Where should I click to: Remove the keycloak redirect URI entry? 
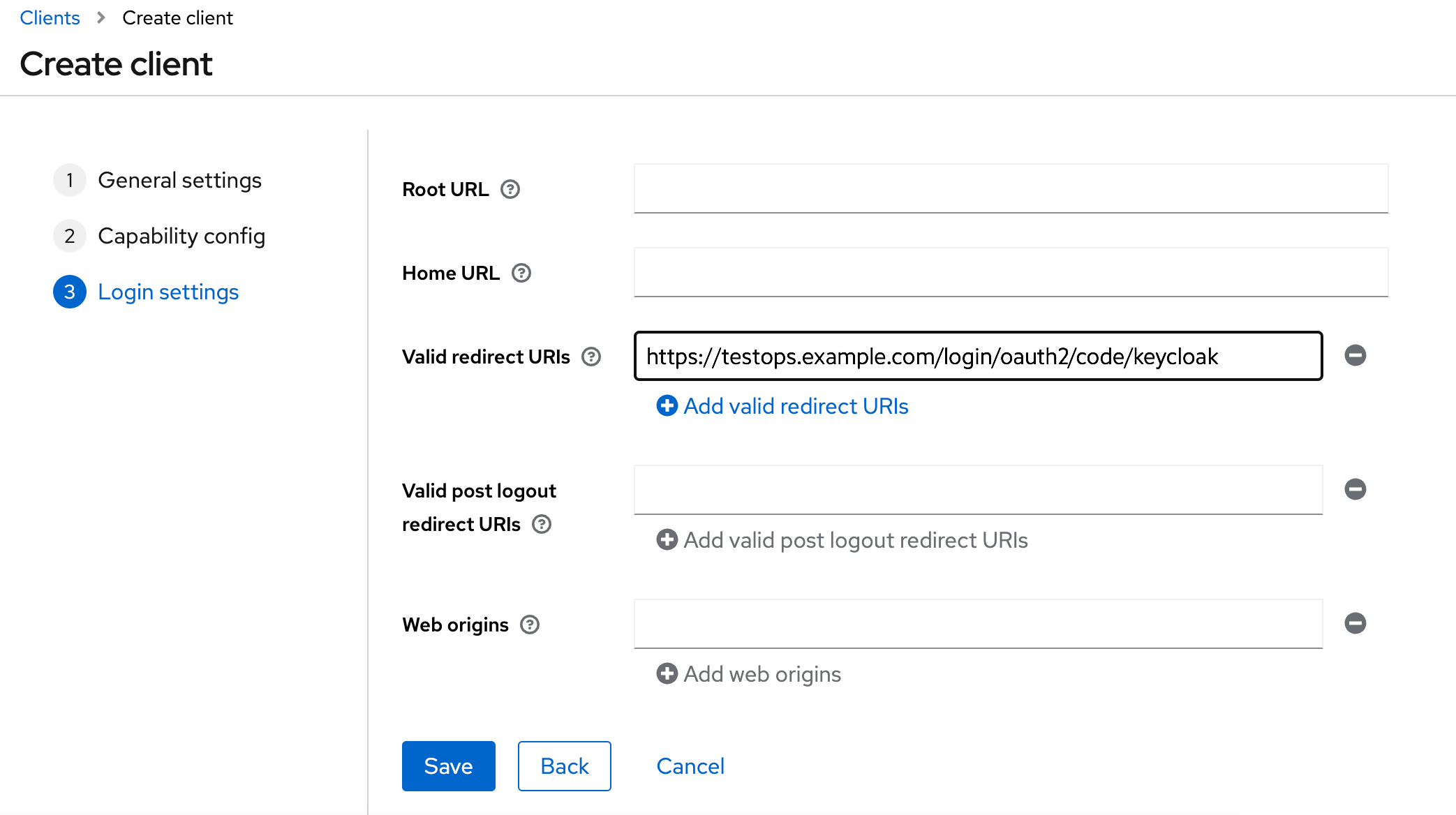1355,355
